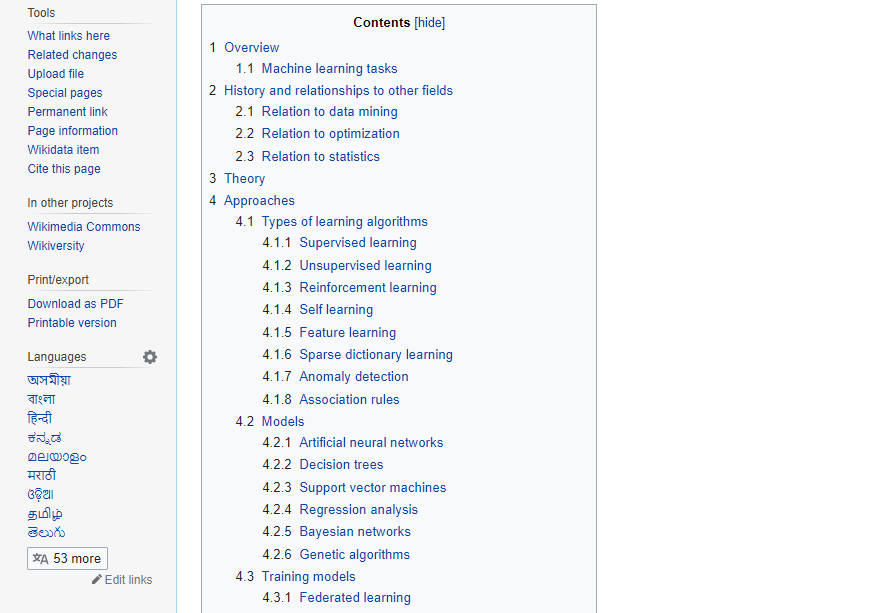Open the language settings gear icon
The image size is (869, 613).
(150, 357)
